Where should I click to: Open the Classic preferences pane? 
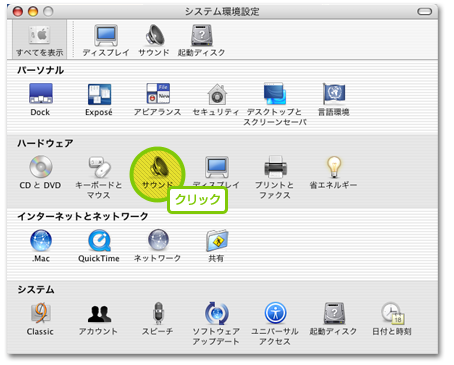point(40,319)
